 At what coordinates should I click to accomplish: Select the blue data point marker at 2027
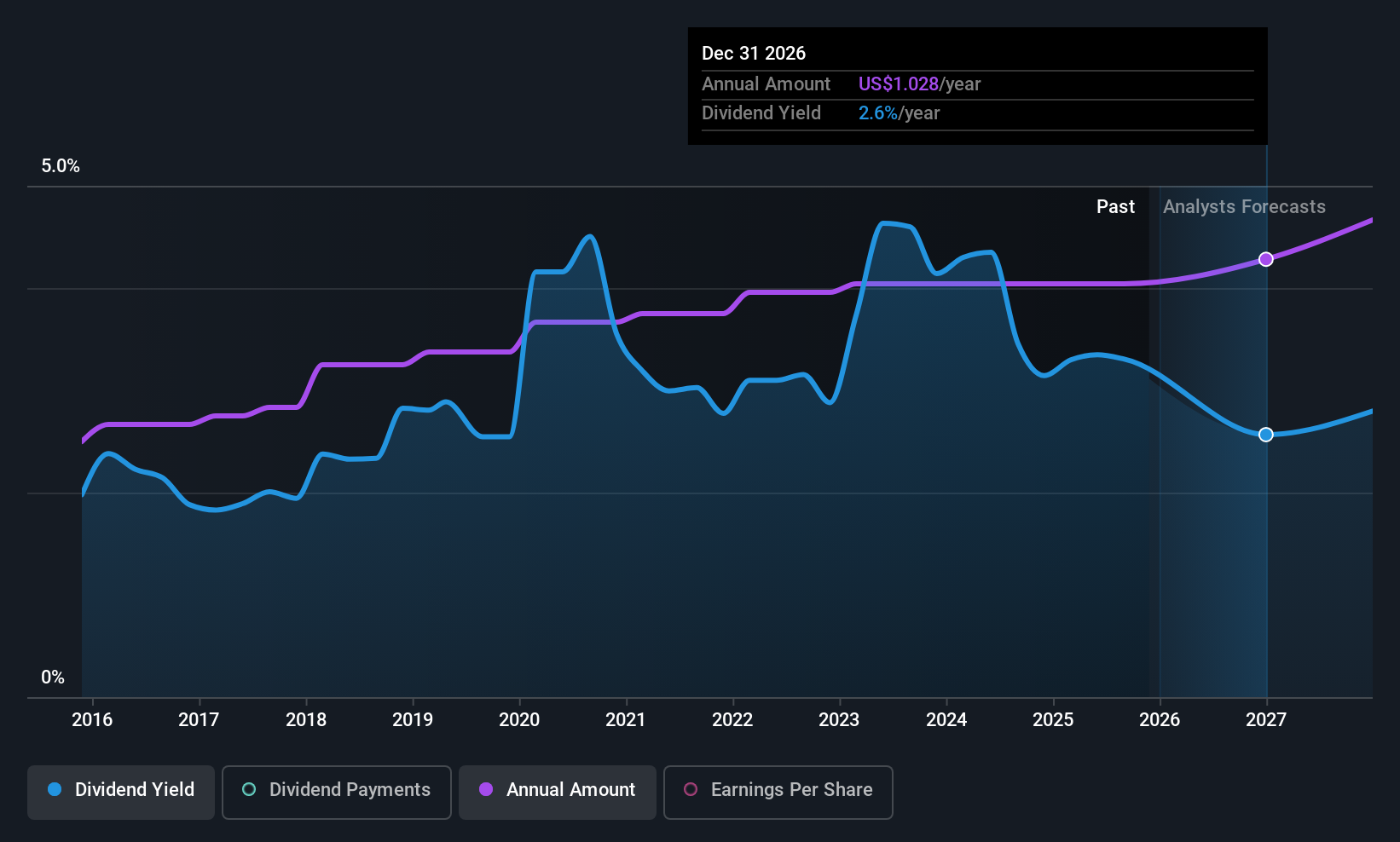click(1266, 435)
